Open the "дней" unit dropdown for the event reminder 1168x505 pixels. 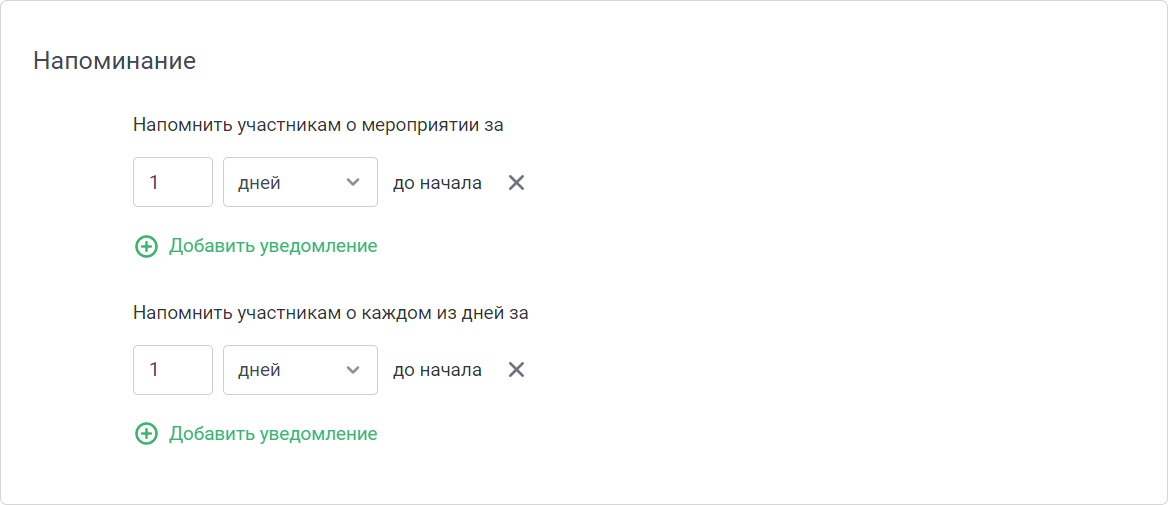(x=300, y=182)
